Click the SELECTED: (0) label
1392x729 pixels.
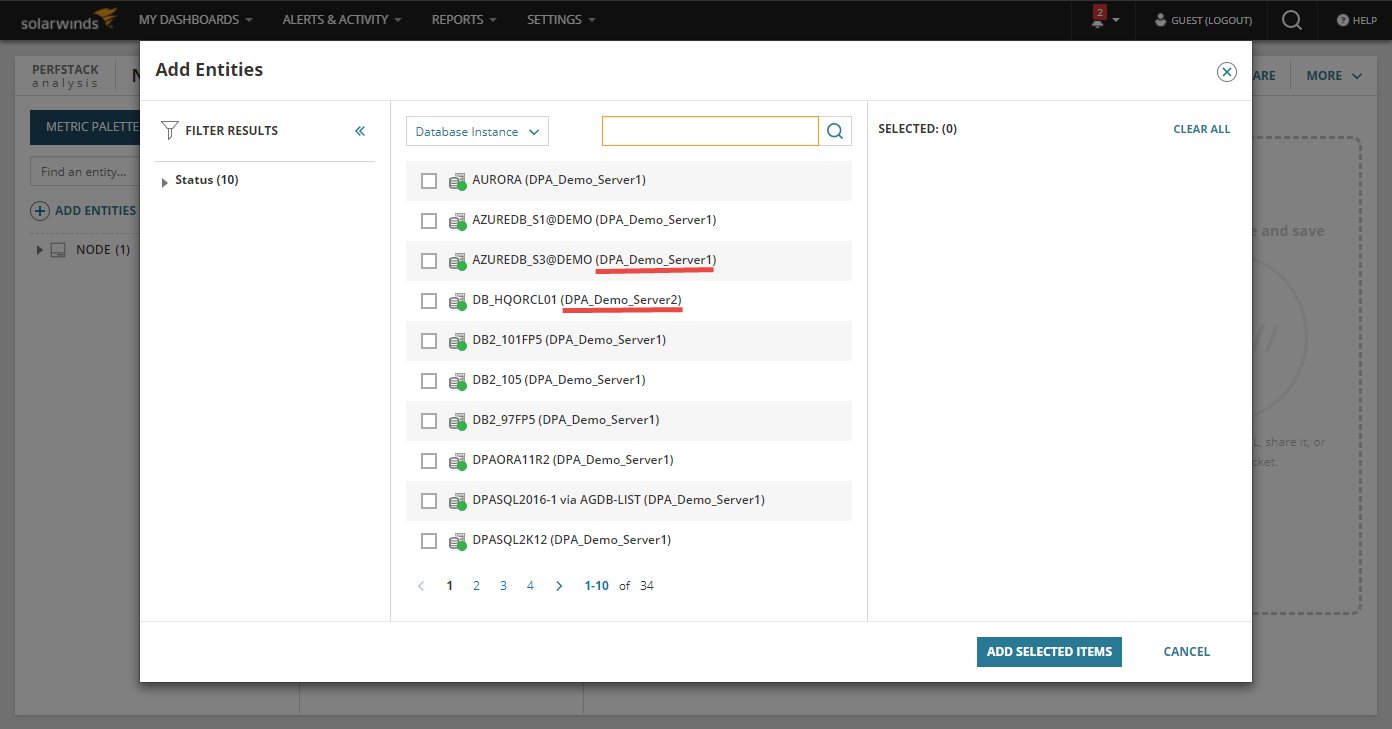click(917, 129)
